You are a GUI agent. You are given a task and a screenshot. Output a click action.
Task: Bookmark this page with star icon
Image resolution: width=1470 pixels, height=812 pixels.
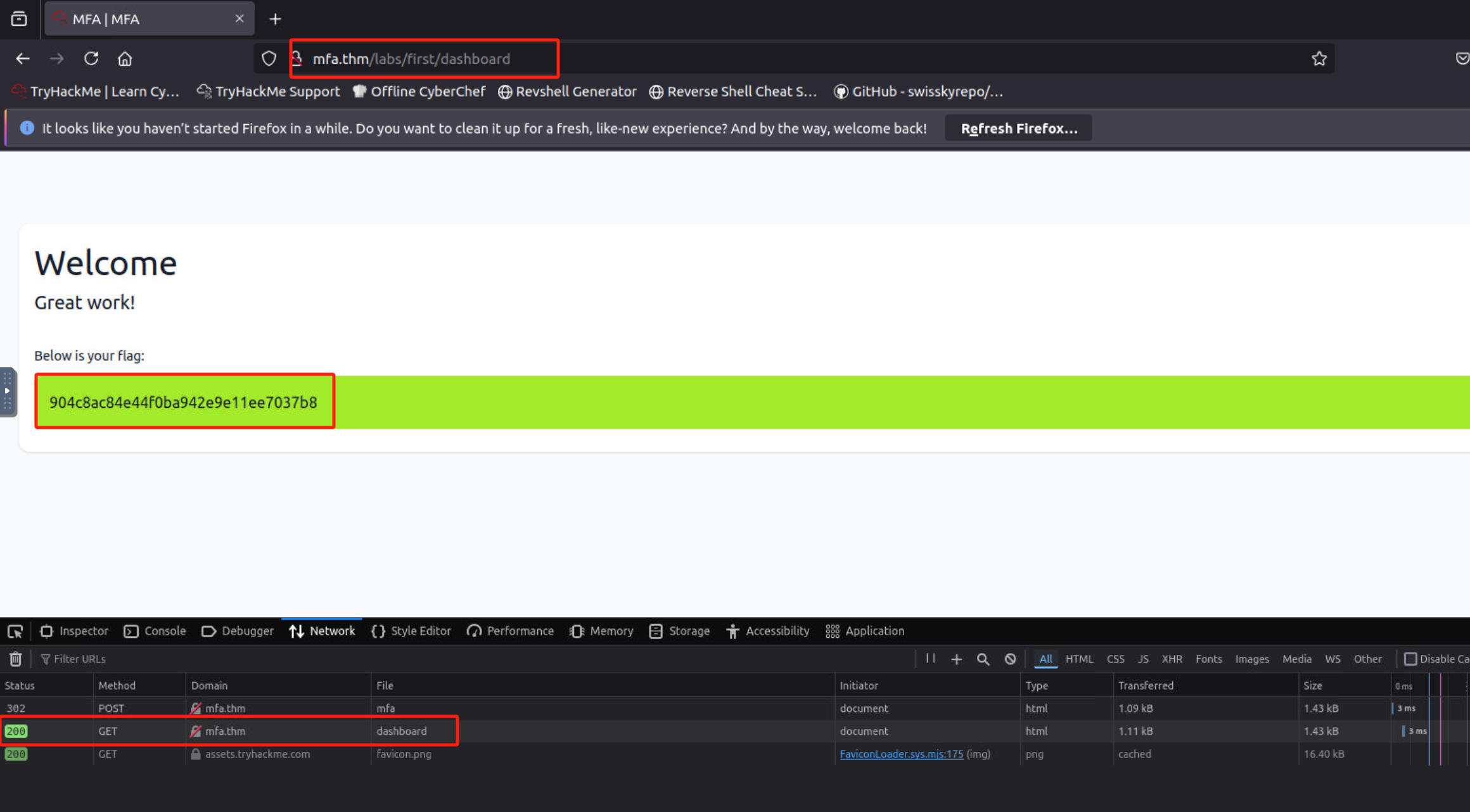(x=1319, y=59)
